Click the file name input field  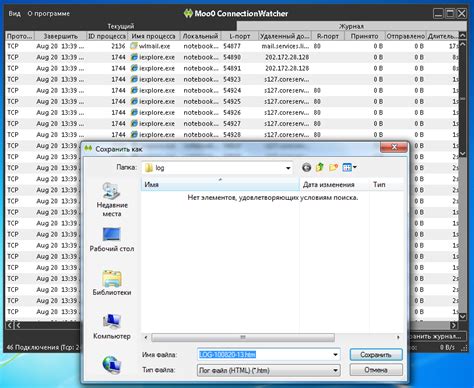tap(264, 354)
